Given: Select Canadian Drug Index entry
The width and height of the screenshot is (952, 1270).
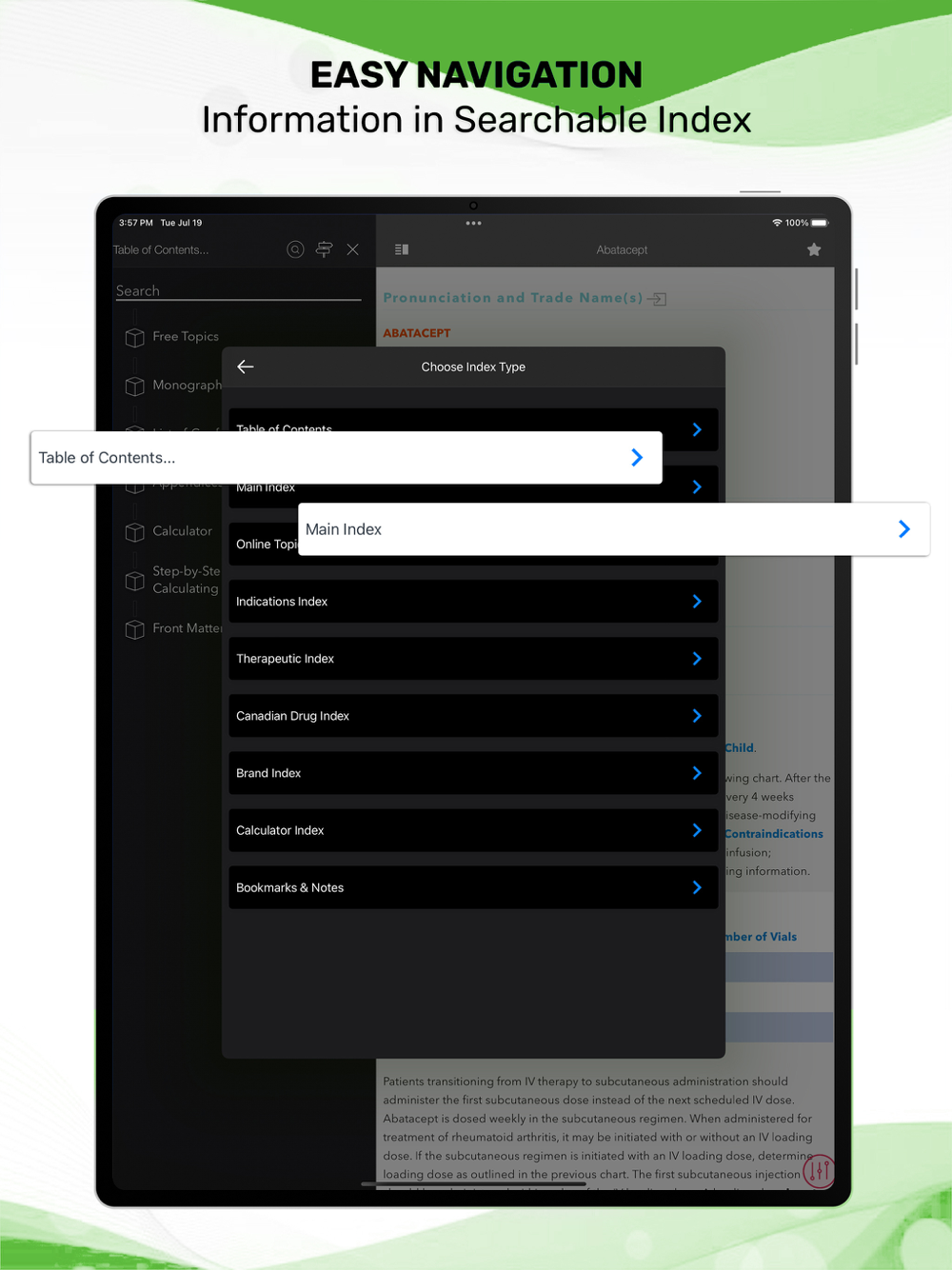Looking at the screenshot, I should pos(473,716).
